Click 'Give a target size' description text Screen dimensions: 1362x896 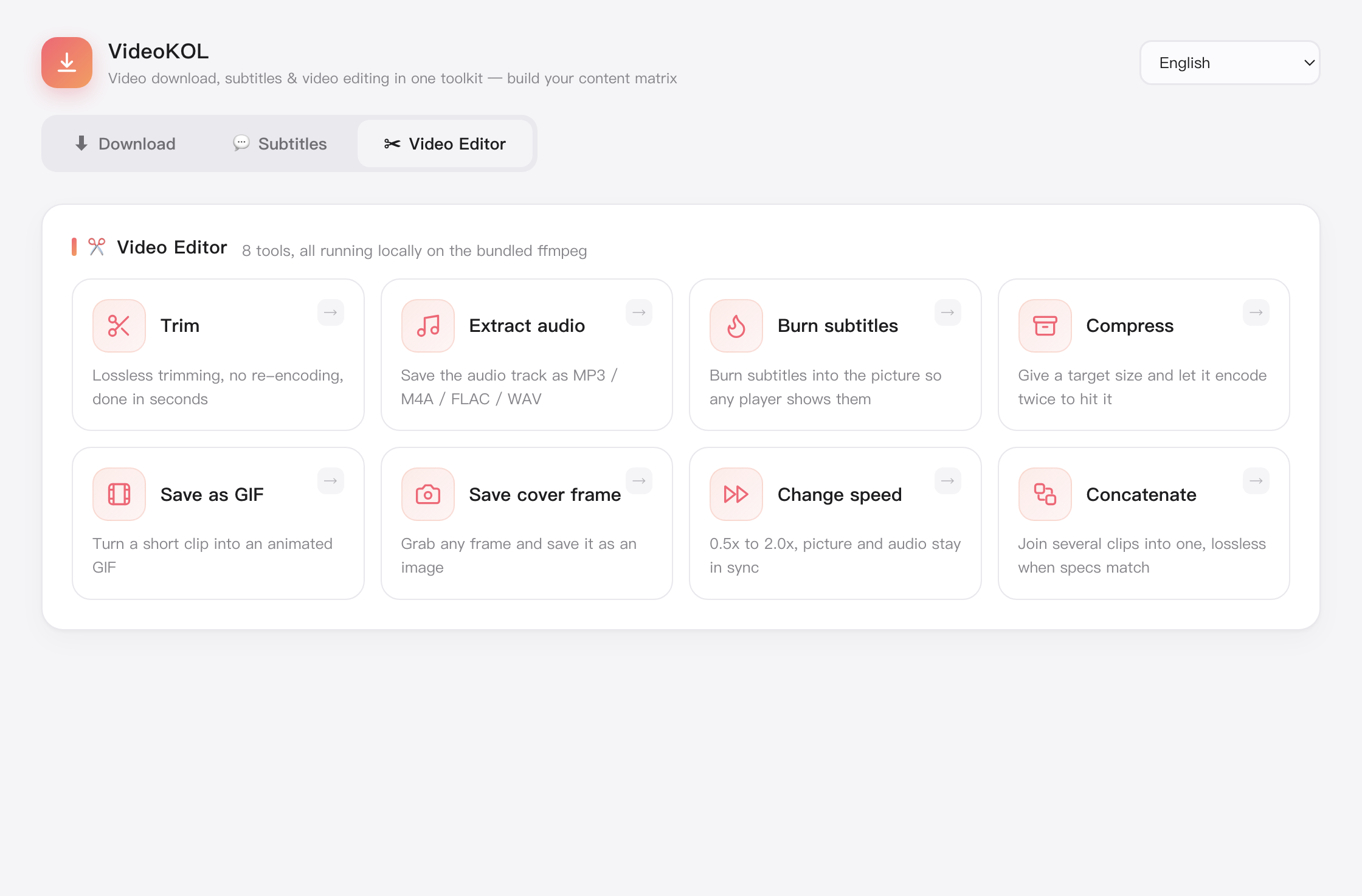[1142, 387]
